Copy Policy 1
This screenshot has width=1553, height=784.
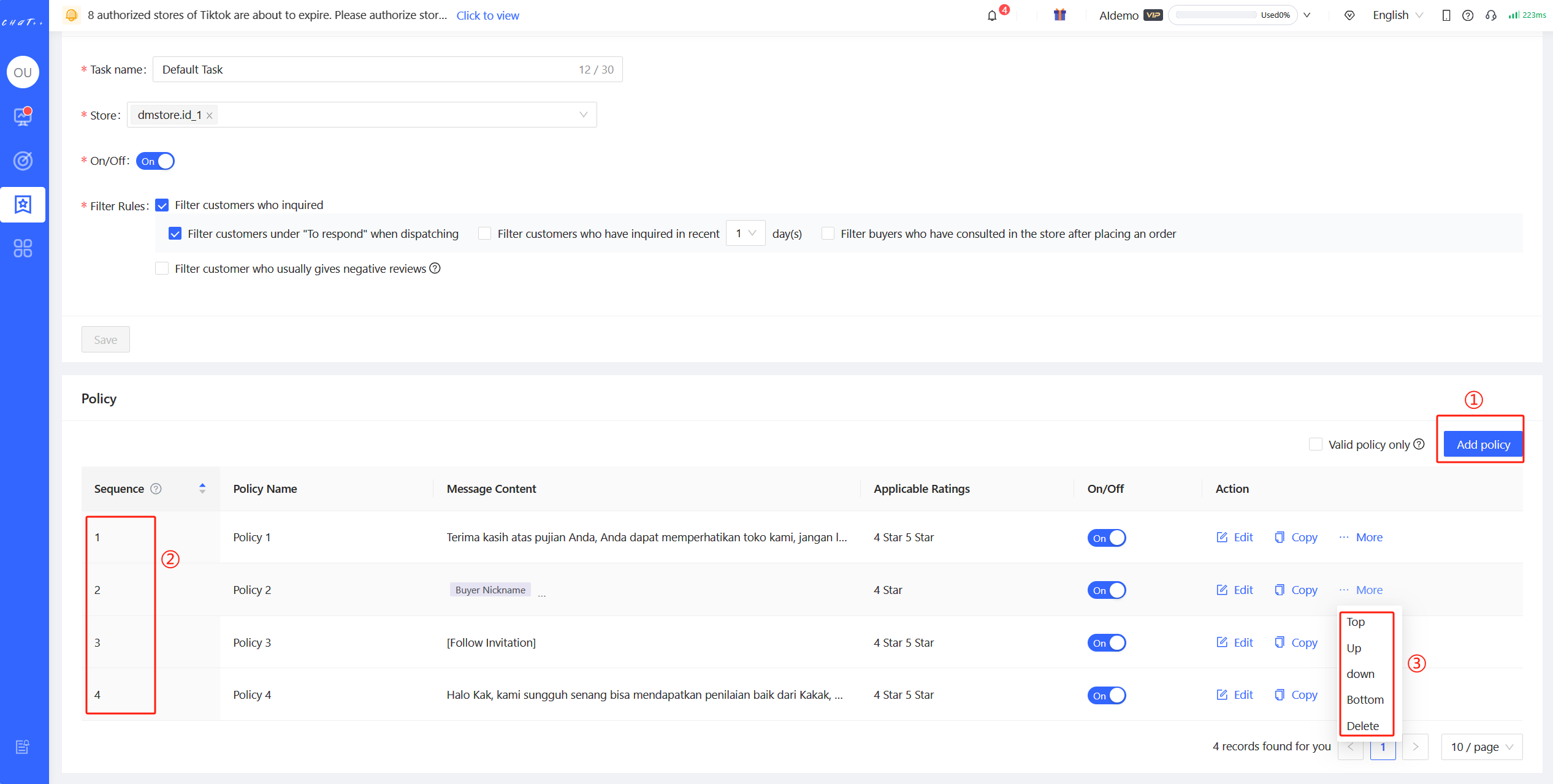tap(1295, 537)
